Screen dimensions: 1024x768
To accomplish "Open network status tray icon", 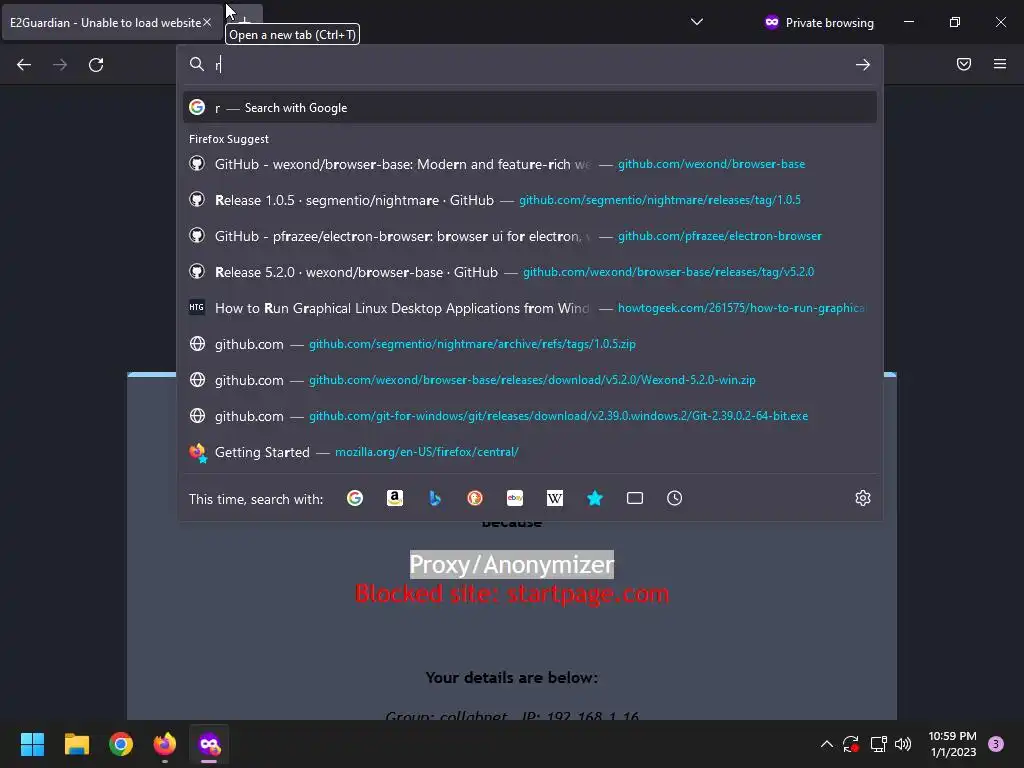I will [878, 744].
